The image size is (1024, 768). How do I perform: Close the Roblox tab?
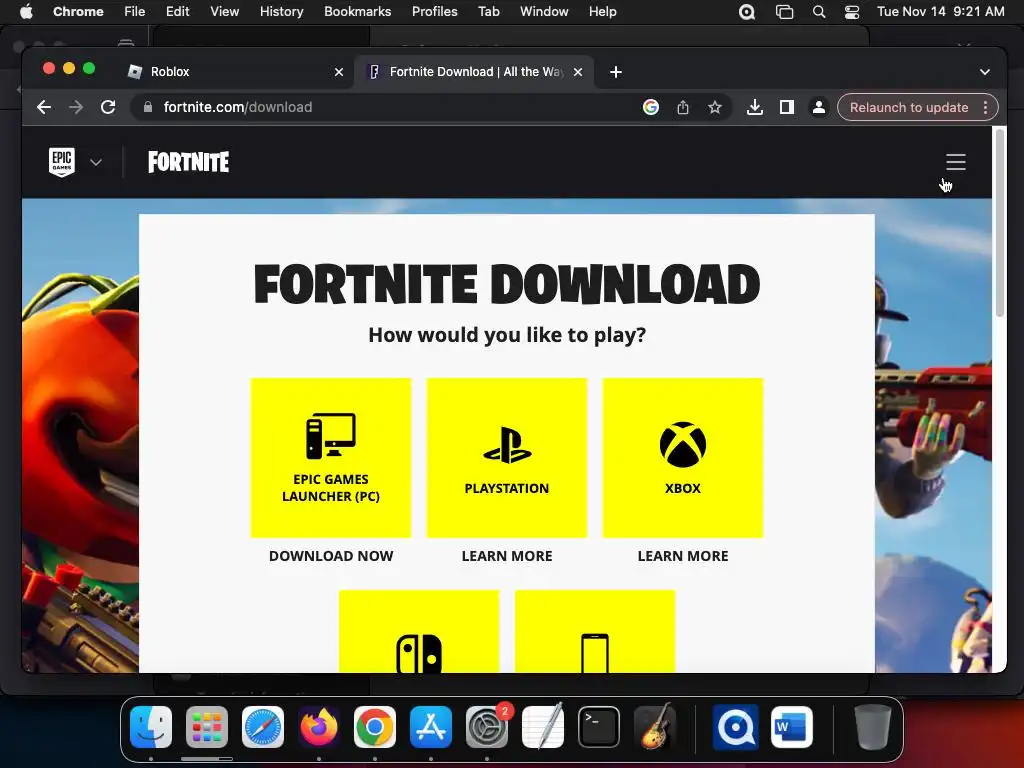click(x=339, y=72)
